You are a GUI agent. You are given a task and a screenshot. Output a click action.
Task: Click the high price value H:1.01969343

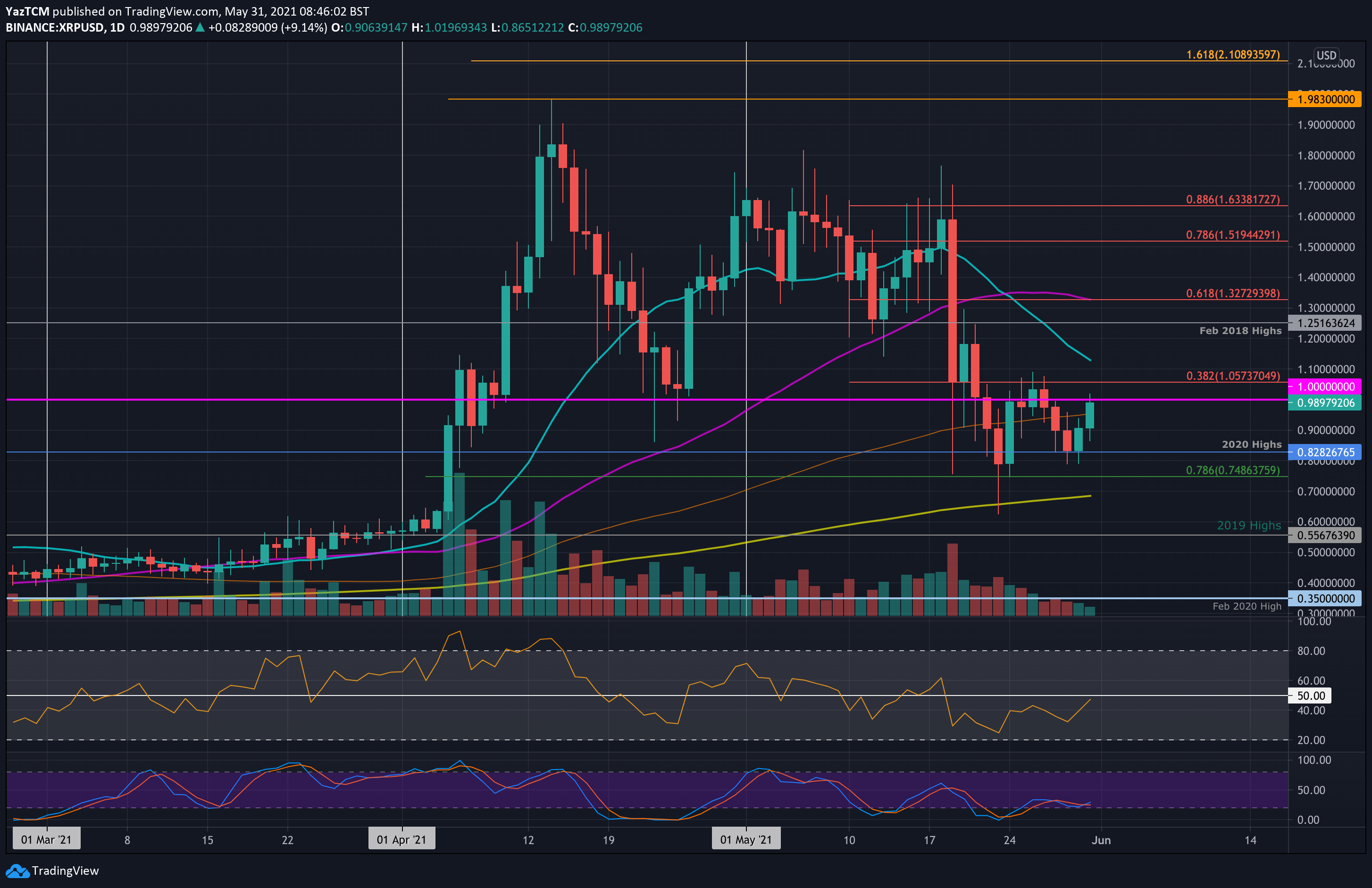pyautogui.click(x=449, y=27)
